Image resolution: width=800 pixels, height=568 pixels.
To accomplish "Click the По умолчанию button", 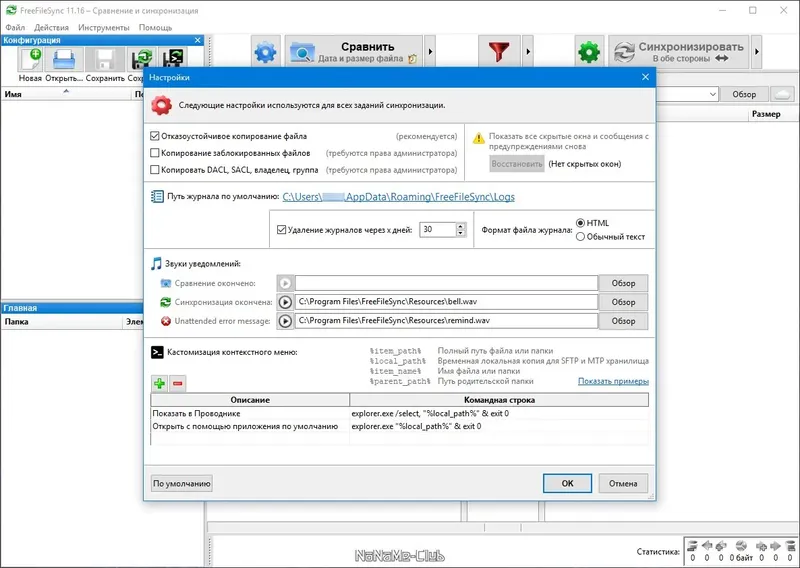I will pyautogui.click(x=182, y=483).
